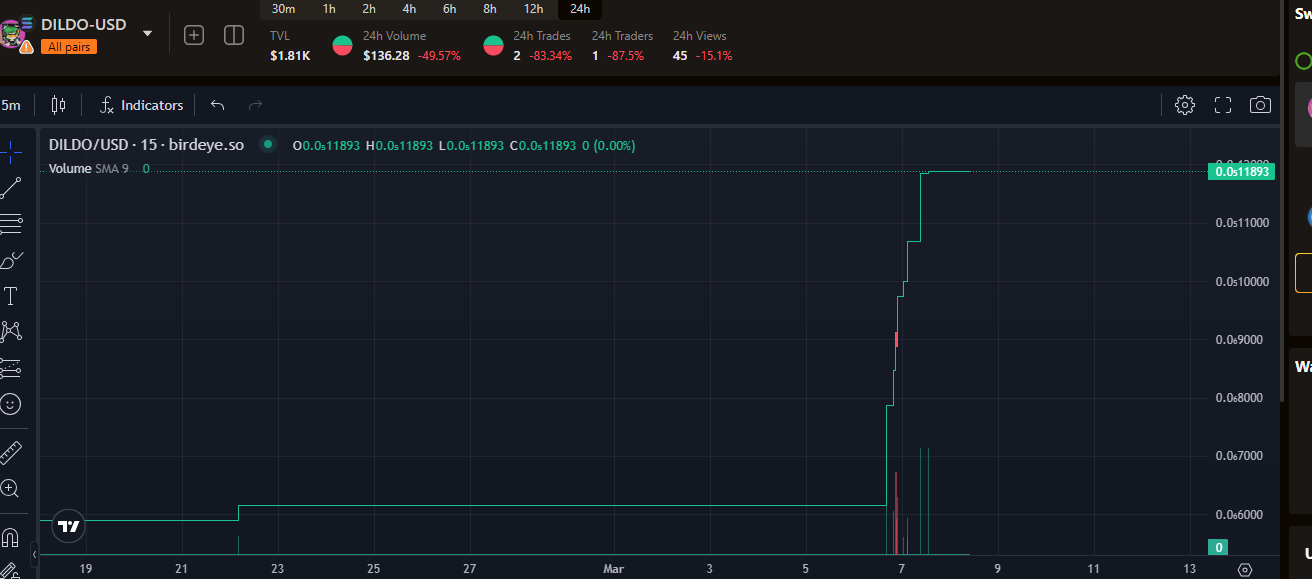Select the brush drawing tool
Screen dimensions: 1312x579
pos(10,260)
